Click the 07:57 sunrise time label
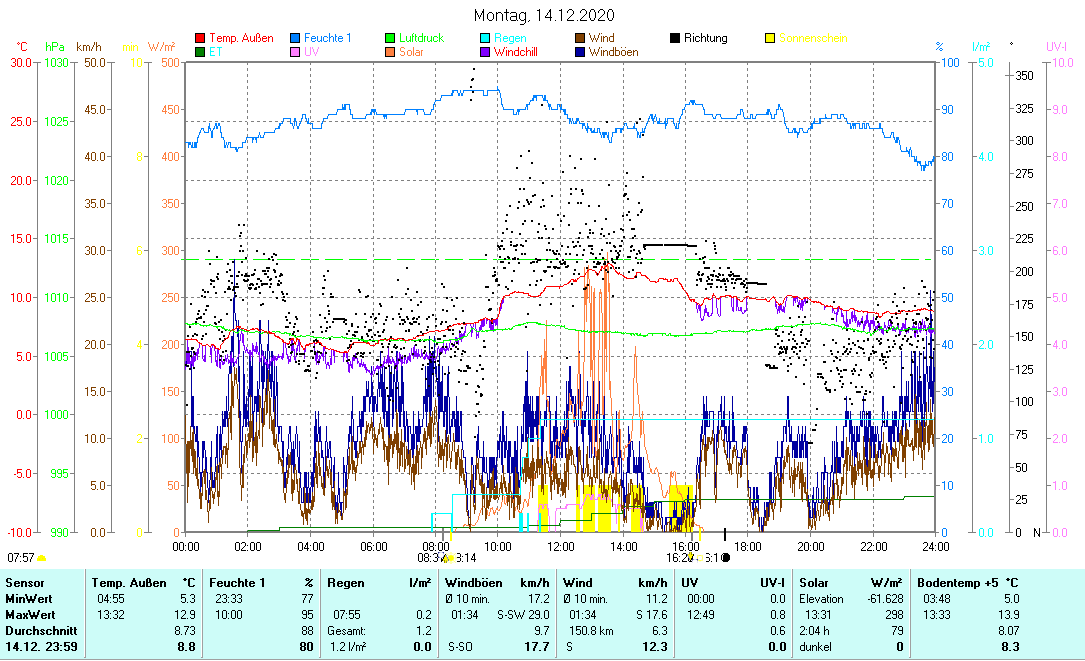Screen dimensions: 1085x661 (x=21, y=557)
